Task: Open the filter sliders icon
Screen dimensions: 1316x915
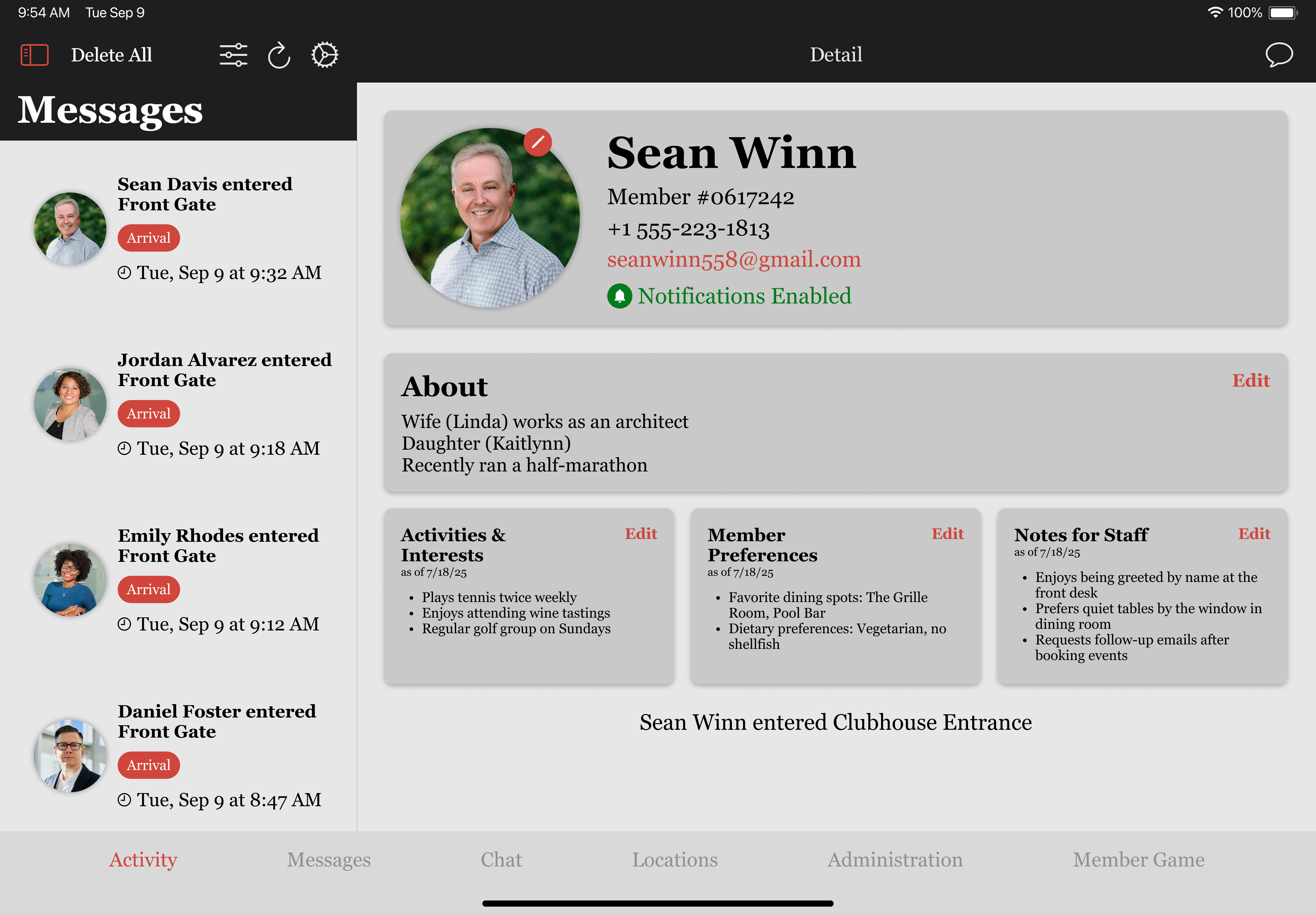Action: click(233, 55)
